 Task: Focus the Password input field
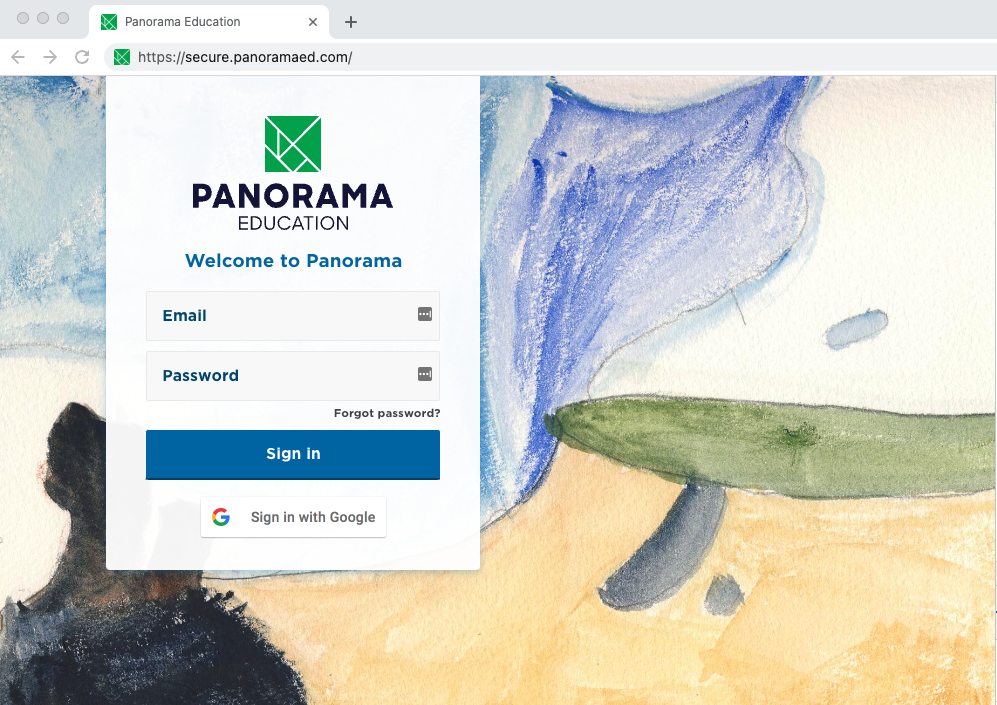pyautogui.click(x=293, y=376)
